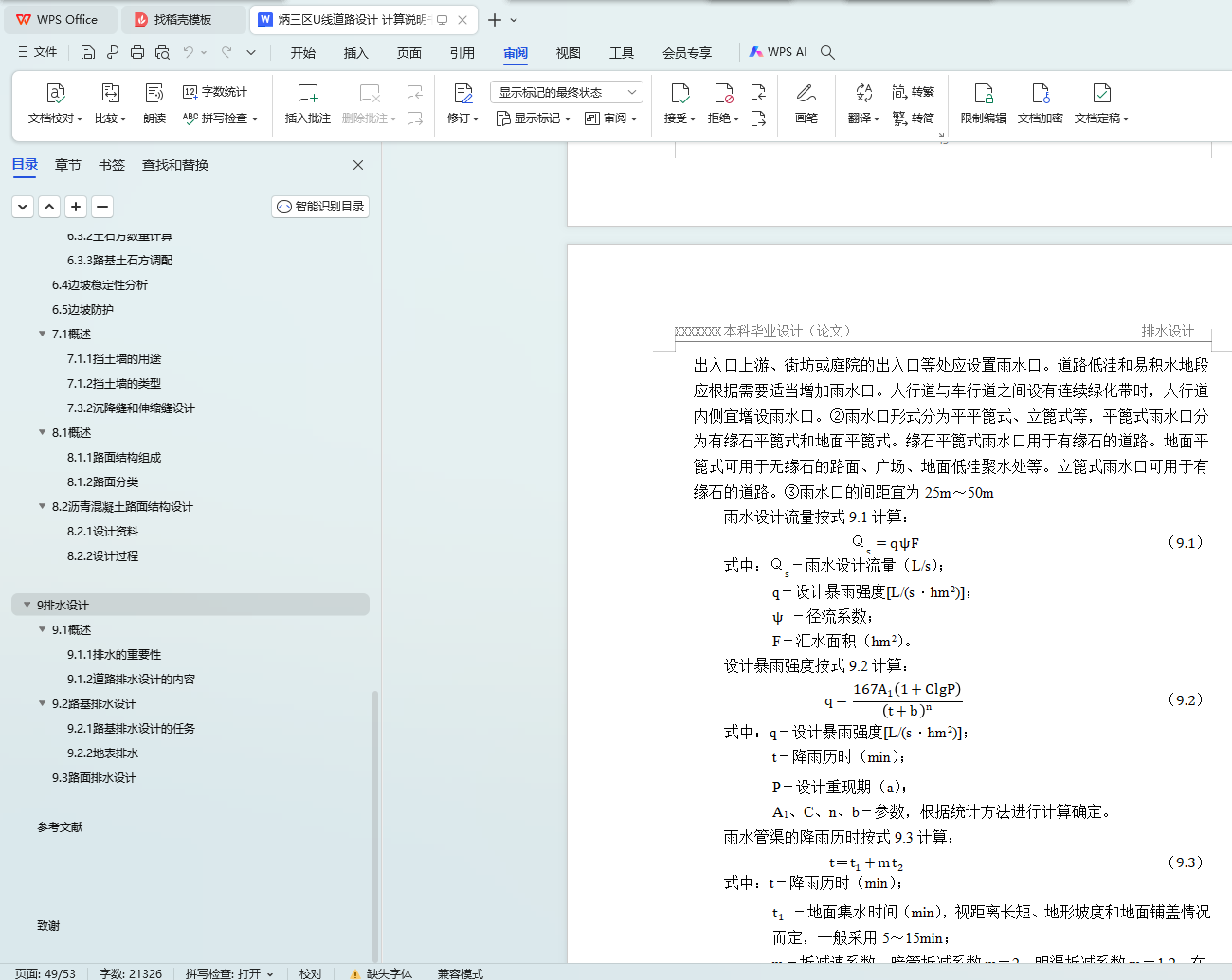Go to previous revision in ribbon

(758, 92)
